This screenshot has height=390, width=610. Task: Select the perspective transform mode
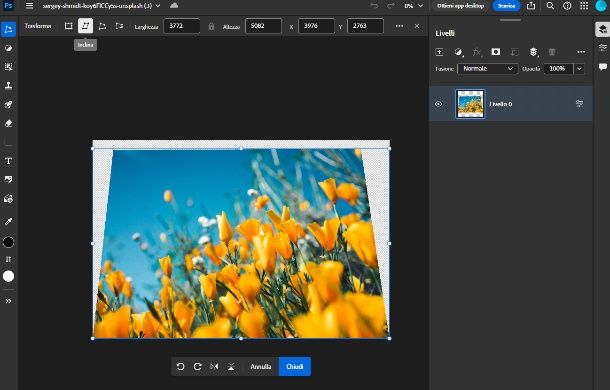[x=119, y=26]
